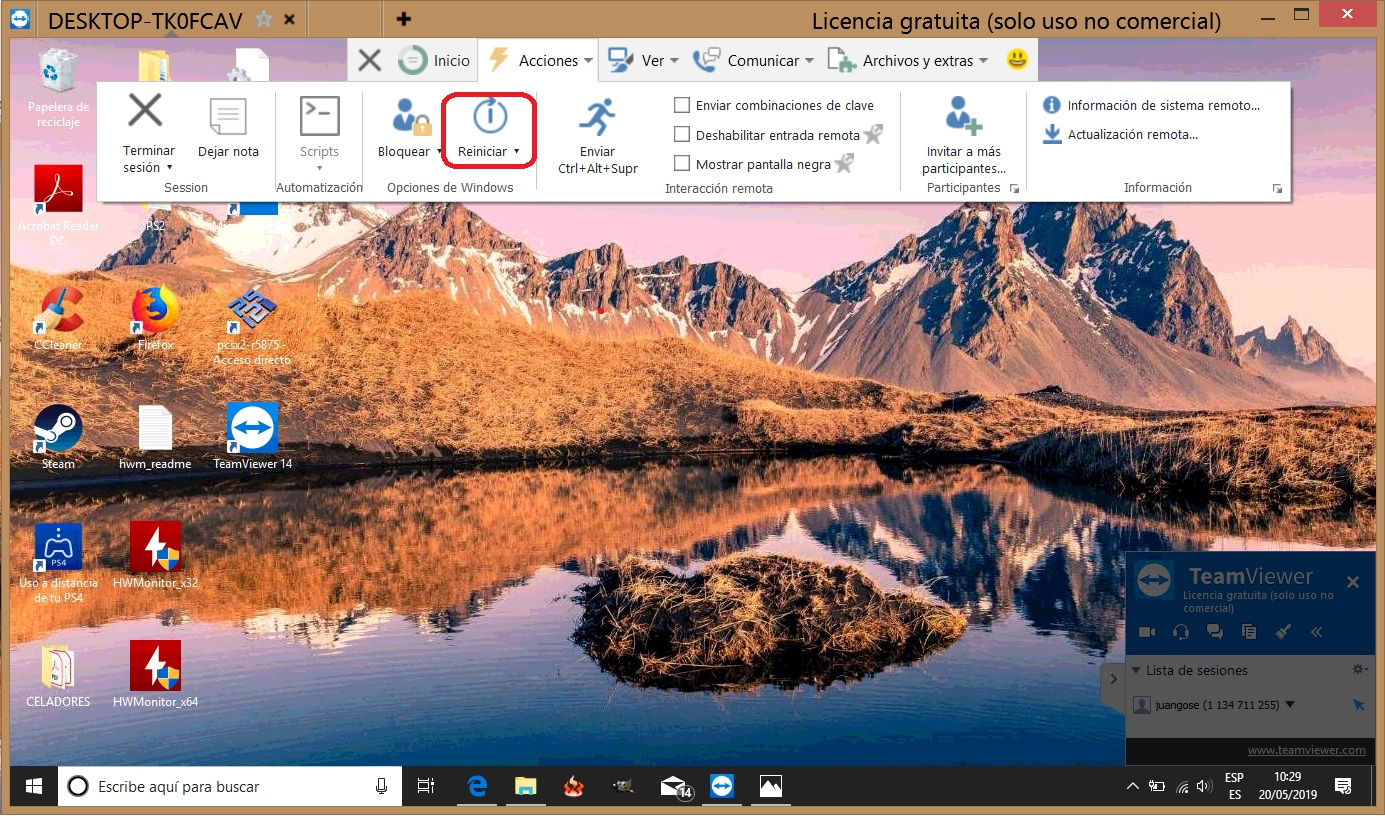The image size is (1385, 818).
Task: Click the remote Windows Start button
Action: [x=33, y=787]
